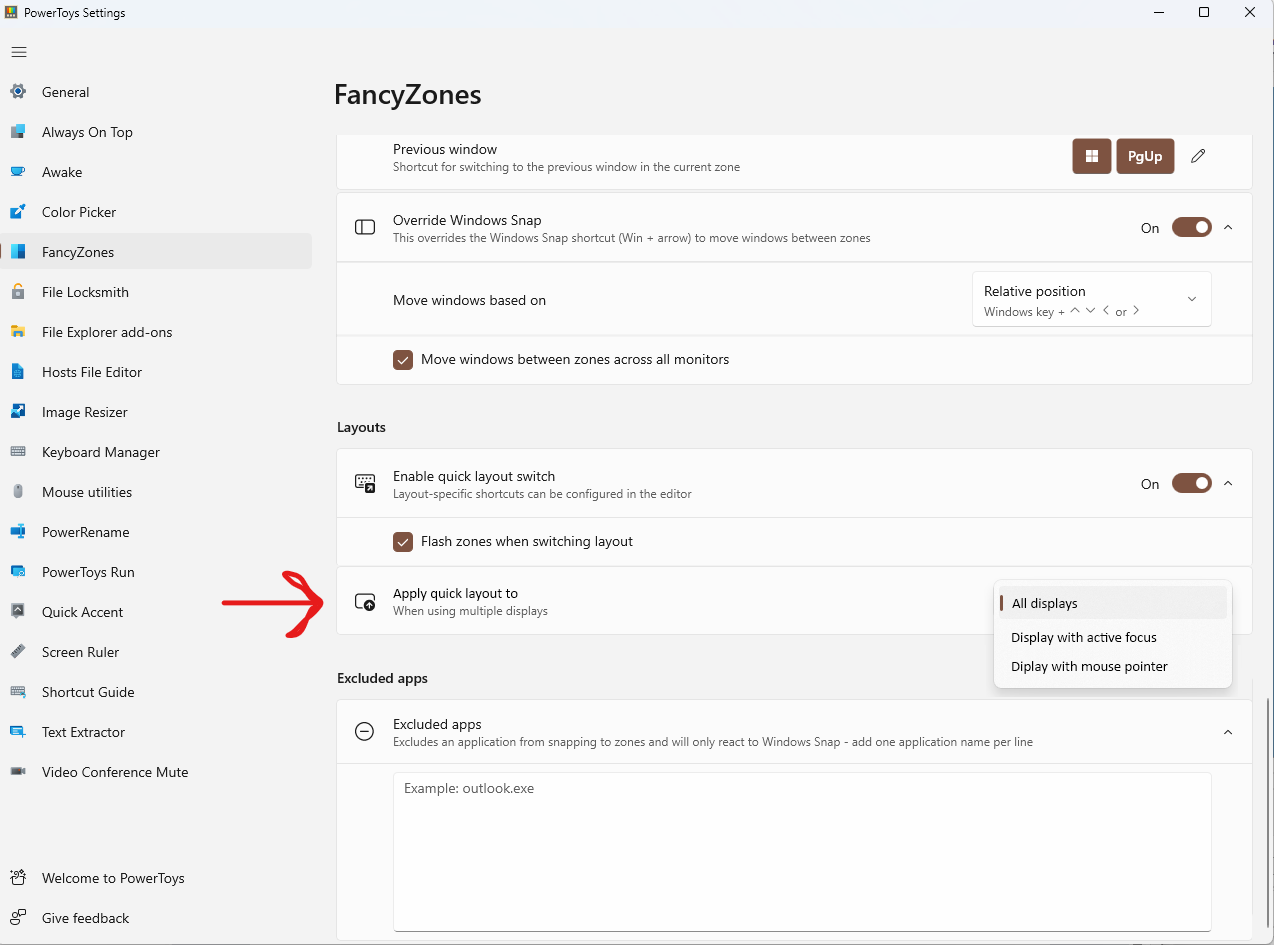Turn off Override Windows Snap
The width and height of the screenshot is (1280, 948).
click(1191, 227)
